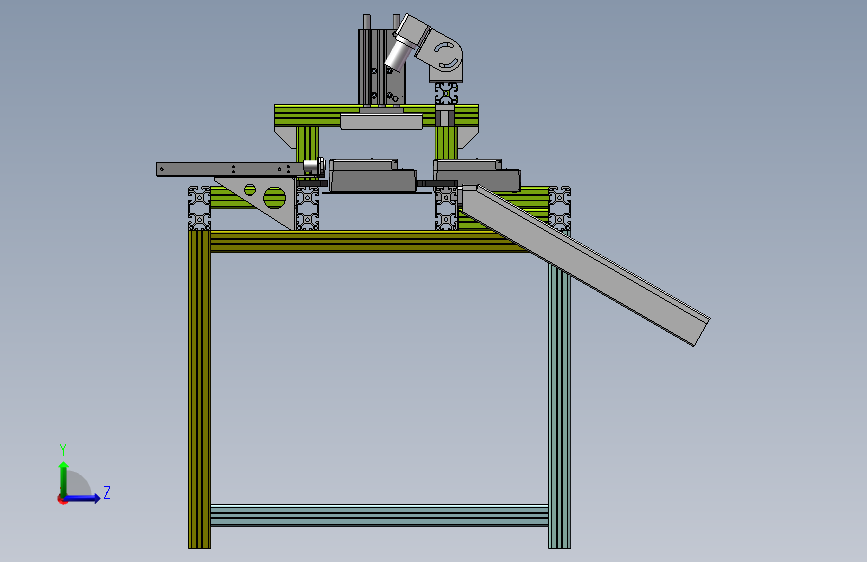Click the blue Z axis arrow of the triad
This screenshot has height=562, width=867.
click(83, 498)
